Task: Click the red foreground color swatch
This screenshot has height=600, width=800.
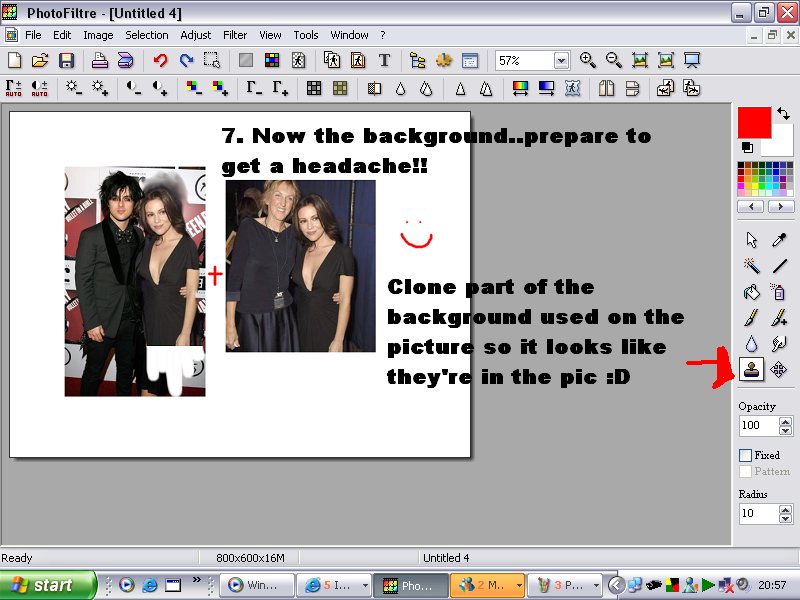Action: 754,122
